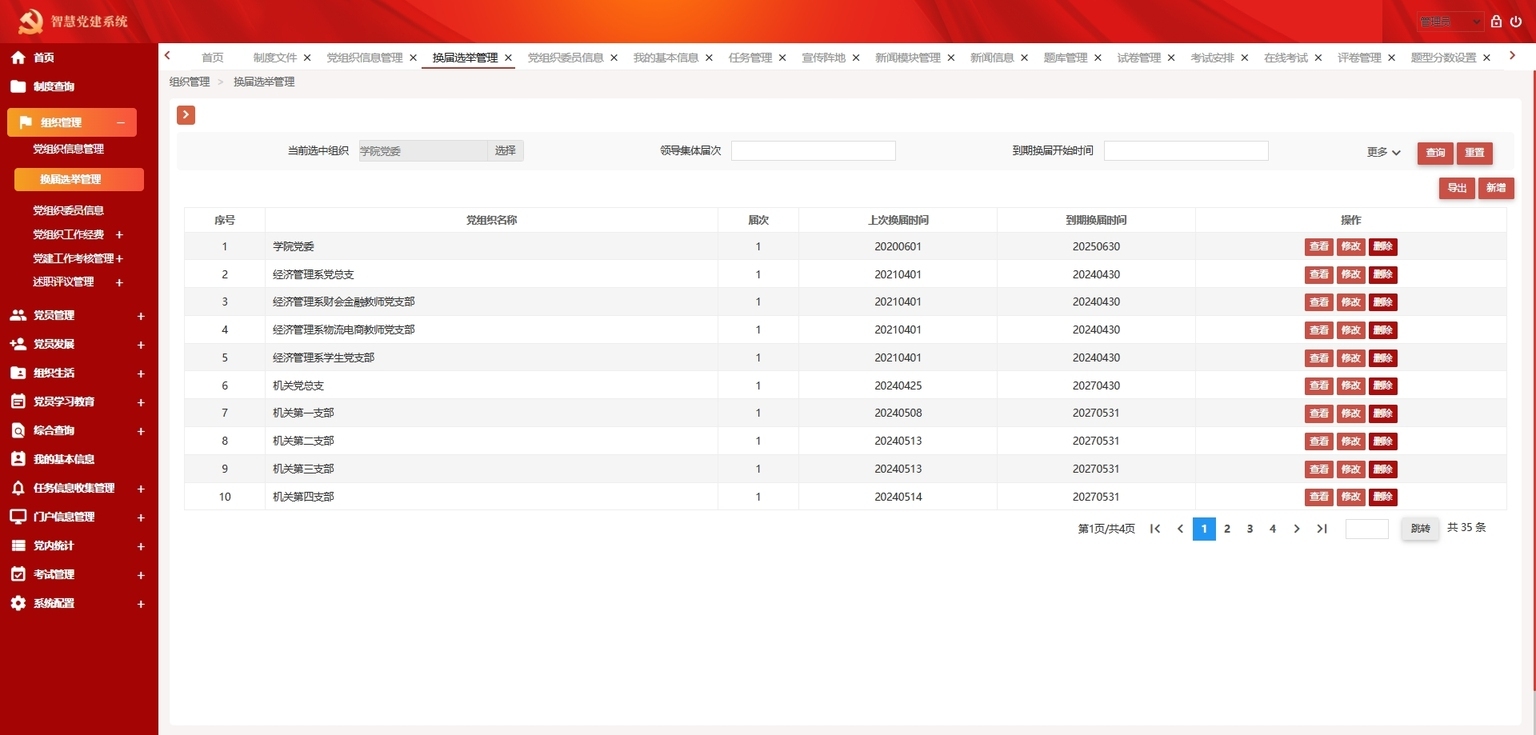
Task: Expand 党组织工作经费 with its plus sign
Action: tap(120, 235)
